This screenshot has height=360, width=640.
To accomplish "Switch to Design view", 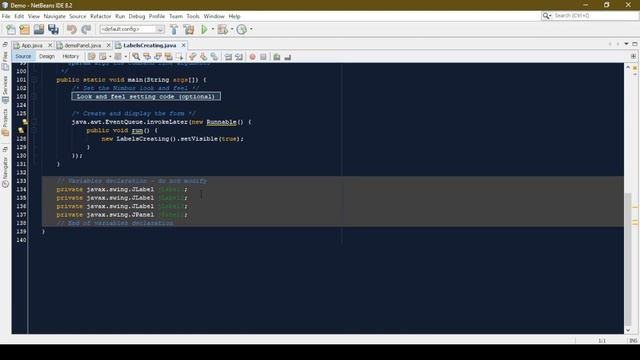I will point(47,56).
